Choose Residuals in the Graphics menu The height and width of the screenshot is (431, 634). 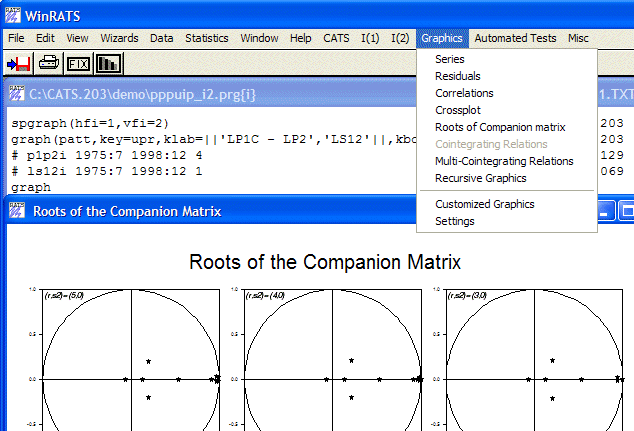tap(458, 76)
